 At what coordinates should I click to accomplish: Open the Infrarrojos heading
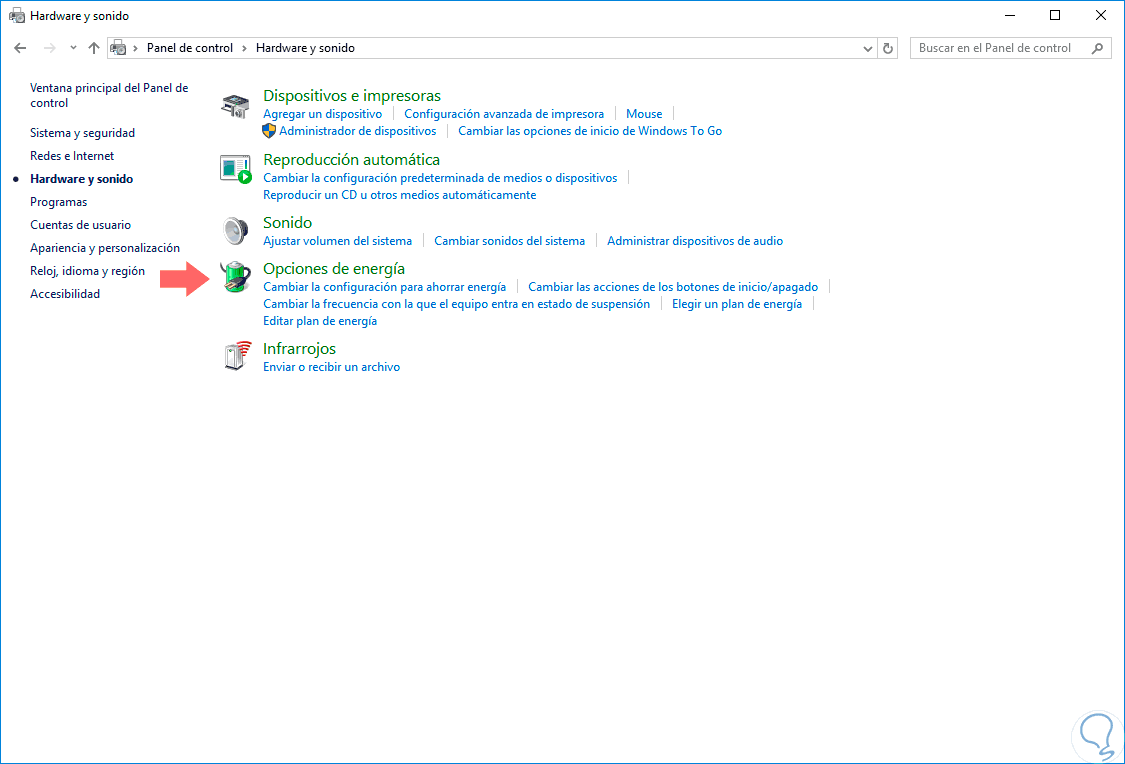[299, 349]
